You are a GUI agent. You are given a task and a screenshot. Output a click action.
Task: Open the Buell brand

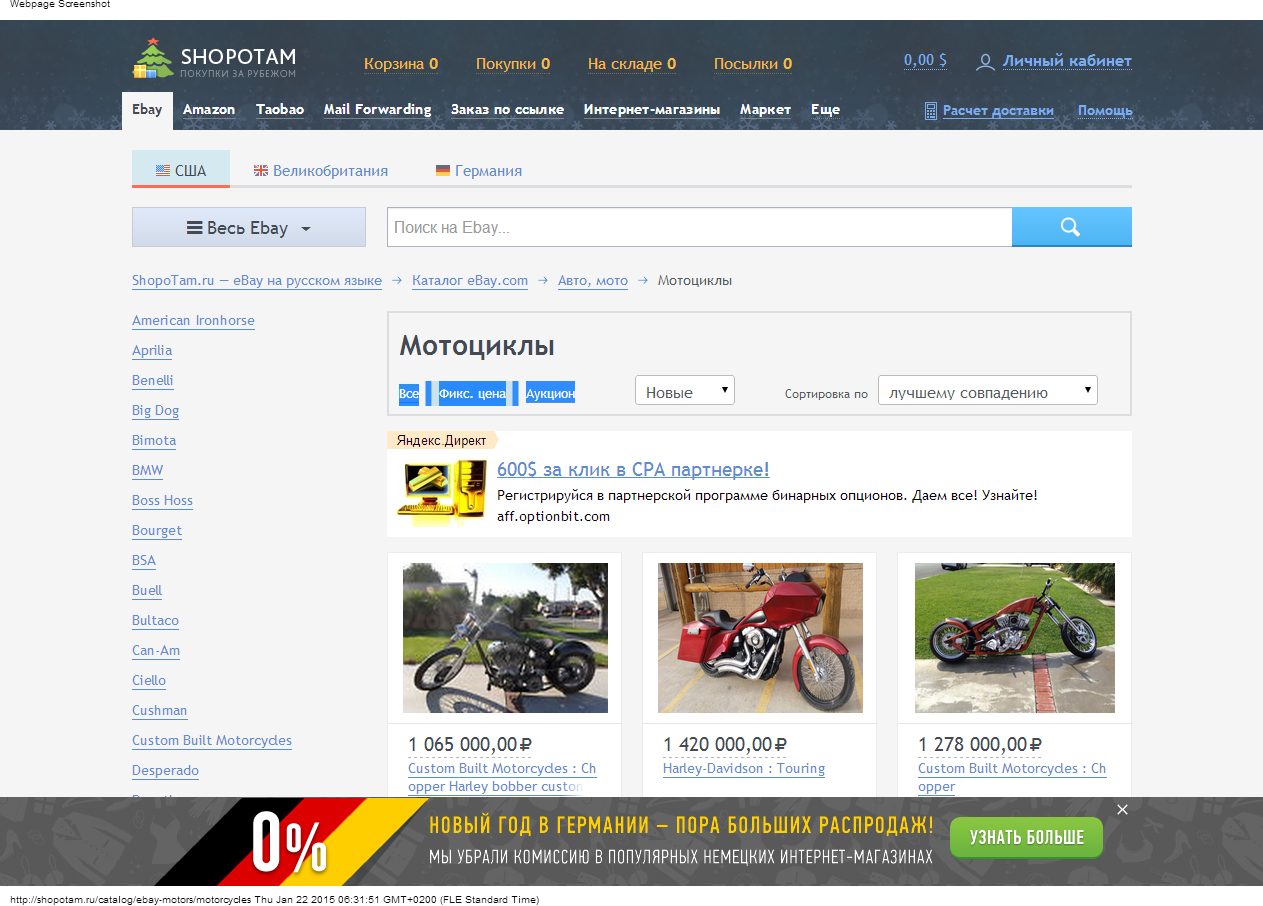pyautogui.click(x=147, y=591)
